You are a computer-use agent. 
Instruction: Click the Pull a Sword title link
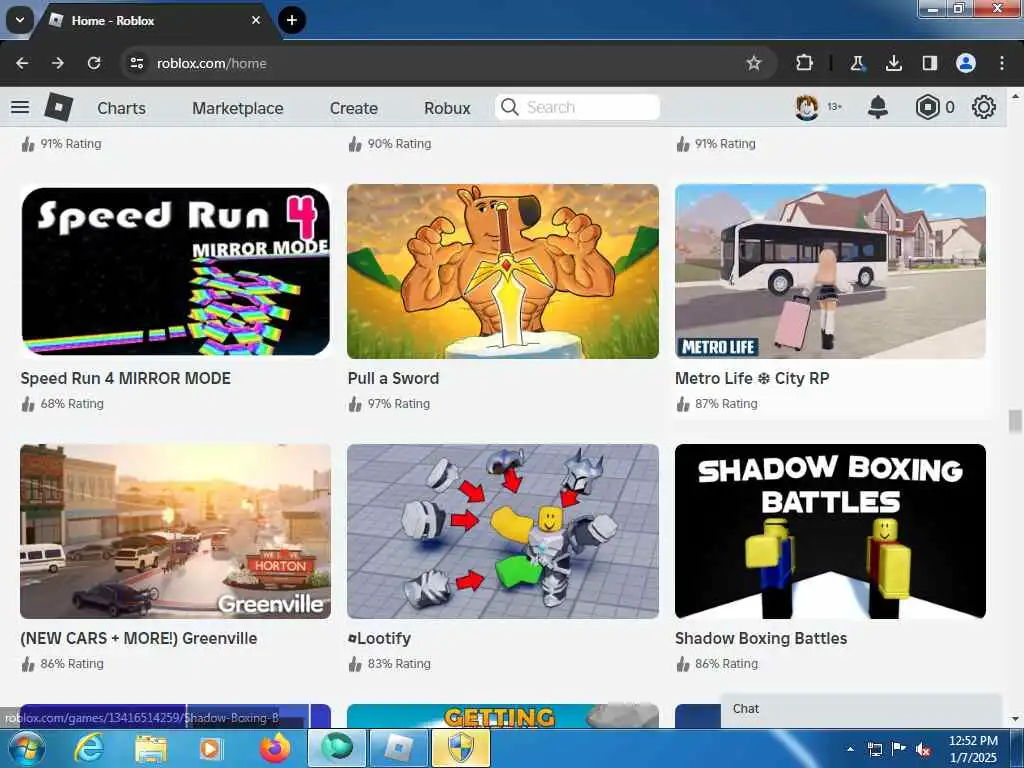coord(393,378)
